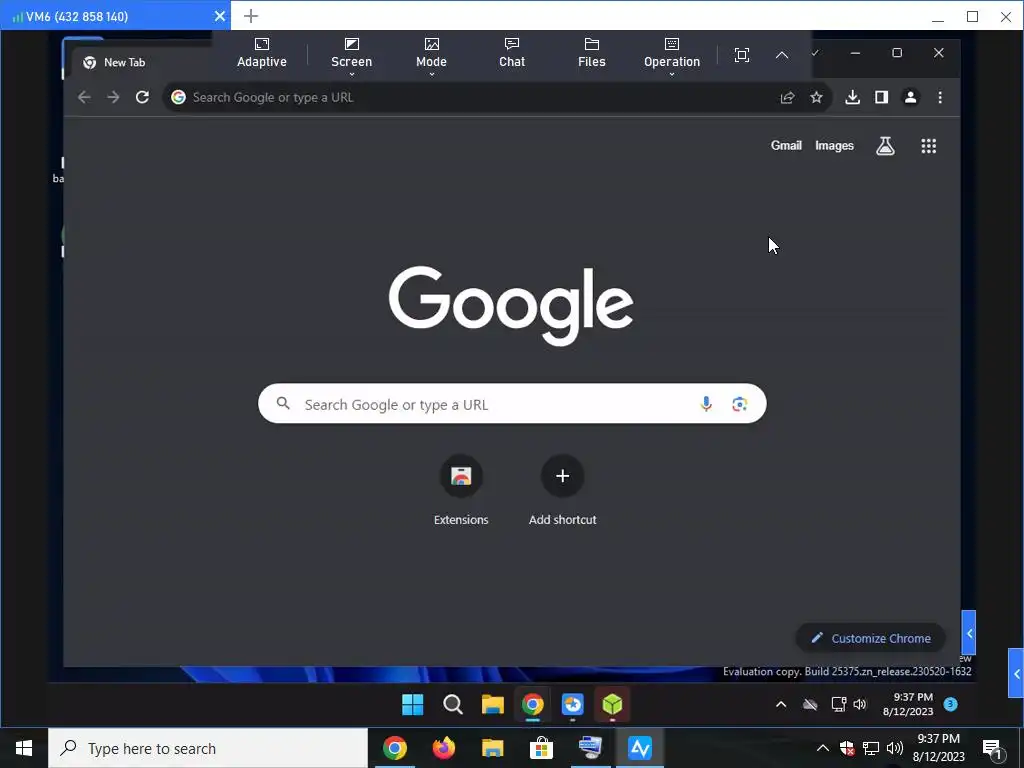Bookmark this tab with star icon

[x=816, y=97]
